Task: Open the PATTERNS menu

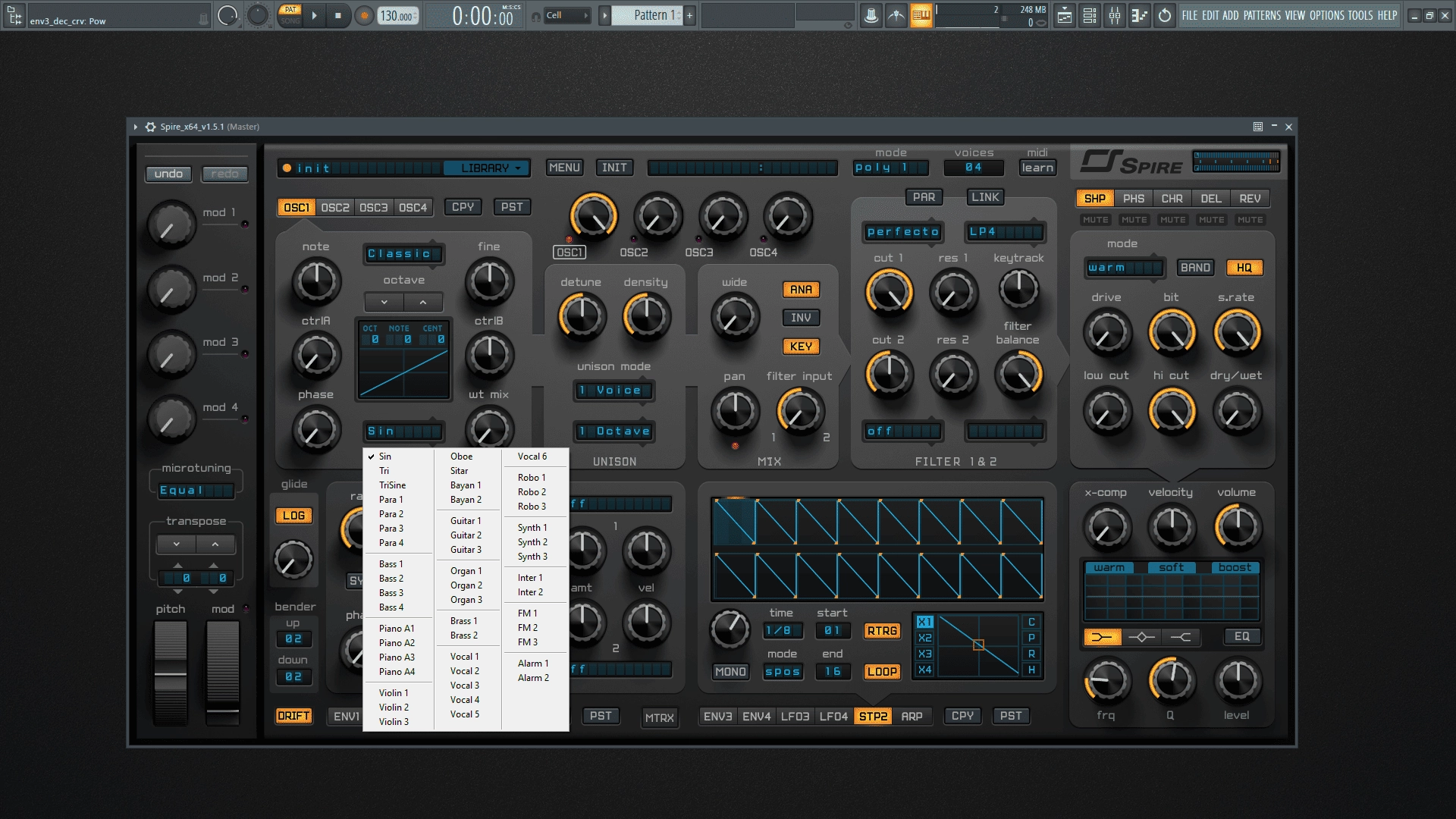Action: point(1263,15)
